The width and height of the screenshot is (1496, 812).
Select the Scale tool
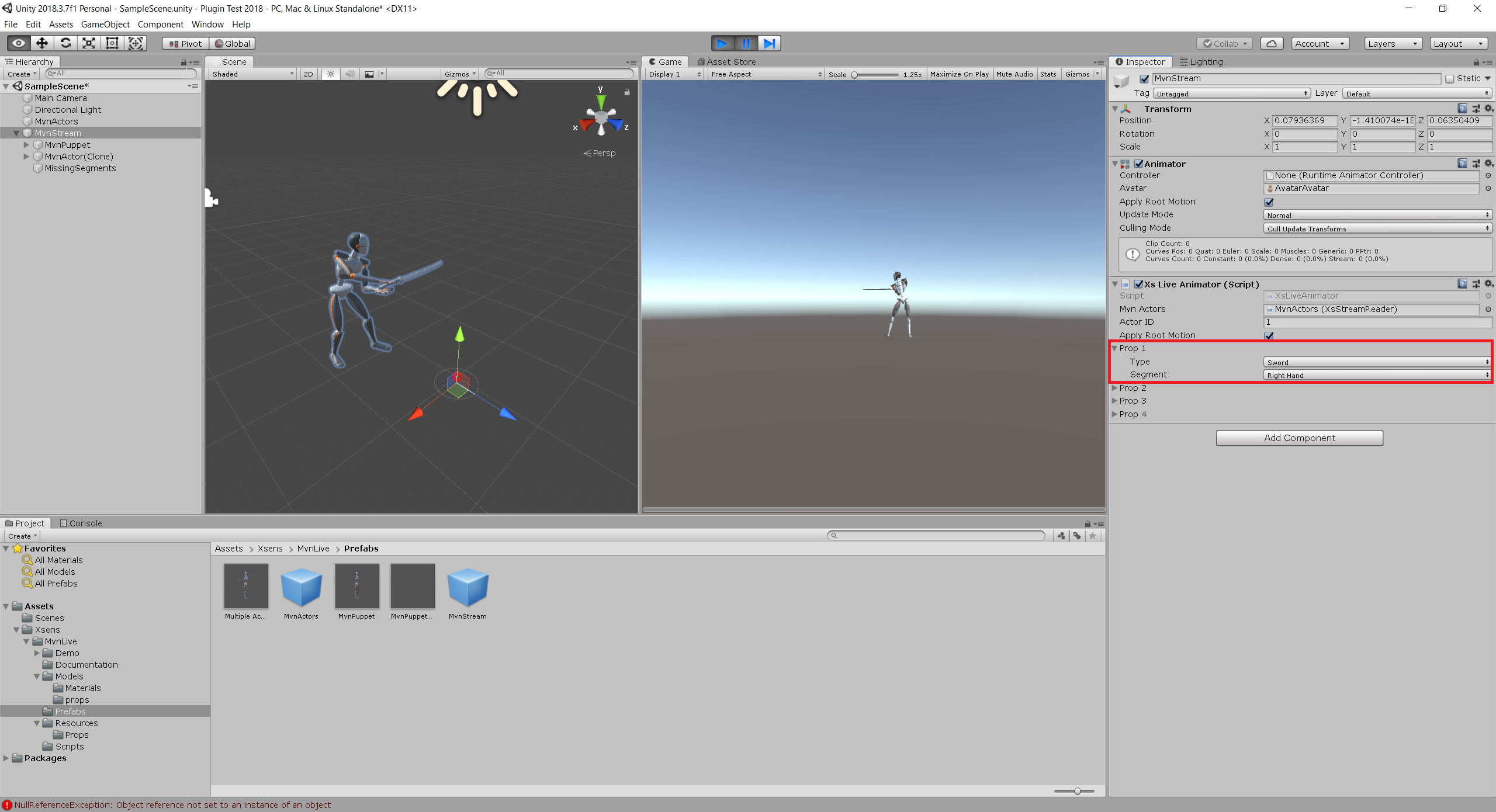pyautogui.click(x=88, y=43)
